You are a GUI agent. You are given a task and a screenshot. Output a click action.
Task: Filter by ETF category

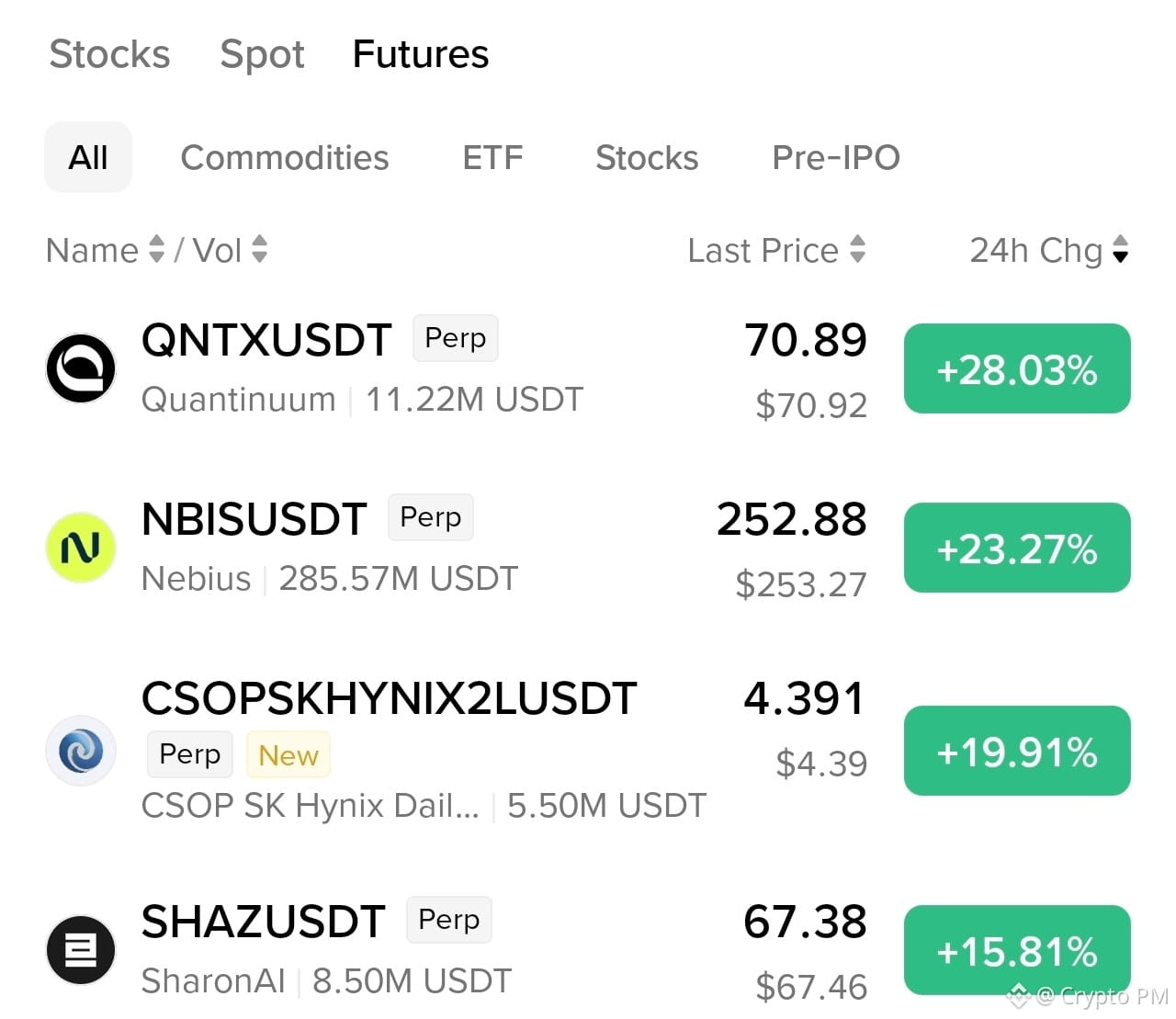point(492,157)
